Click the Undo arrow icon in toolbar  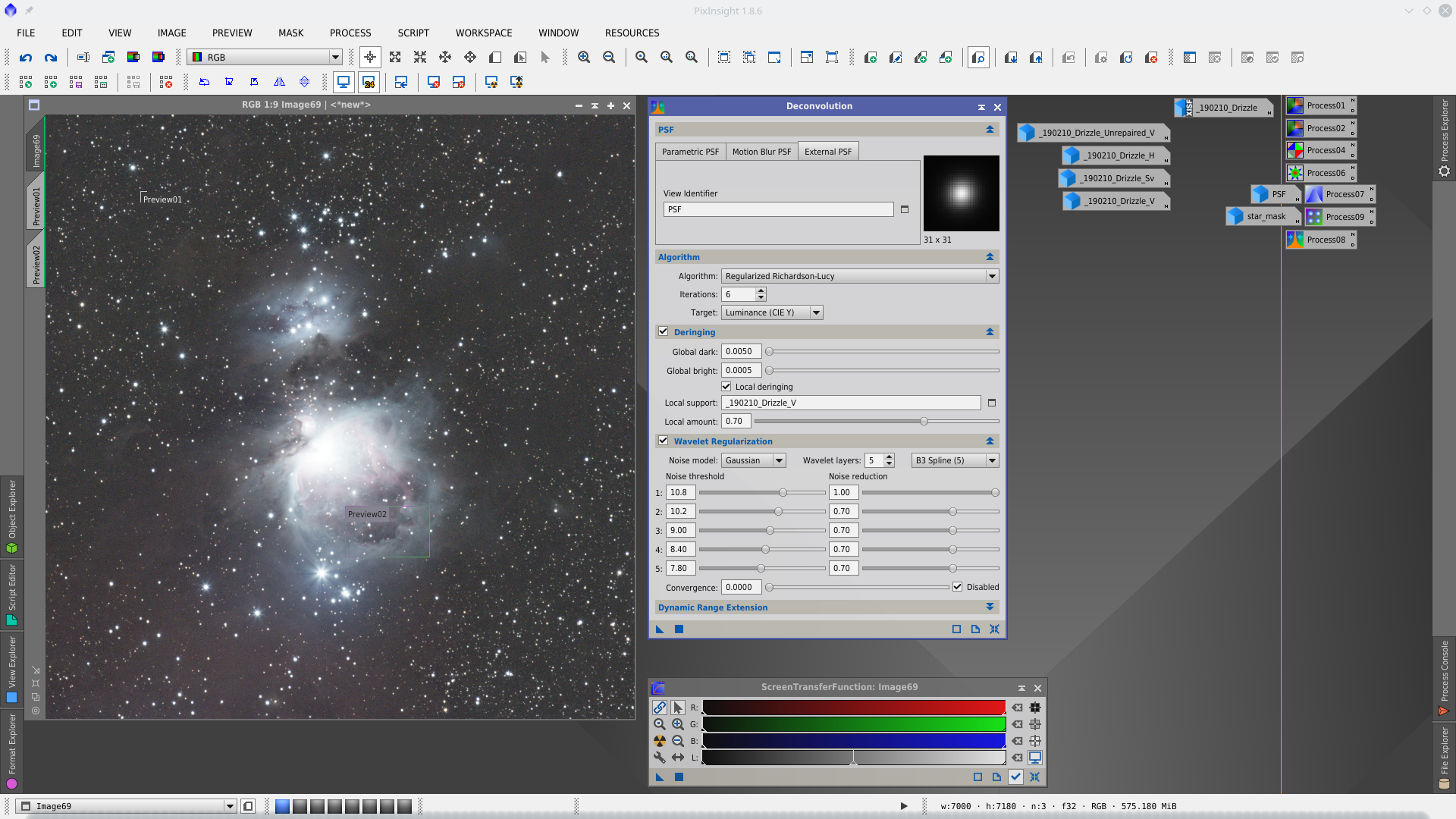[26, 58]
